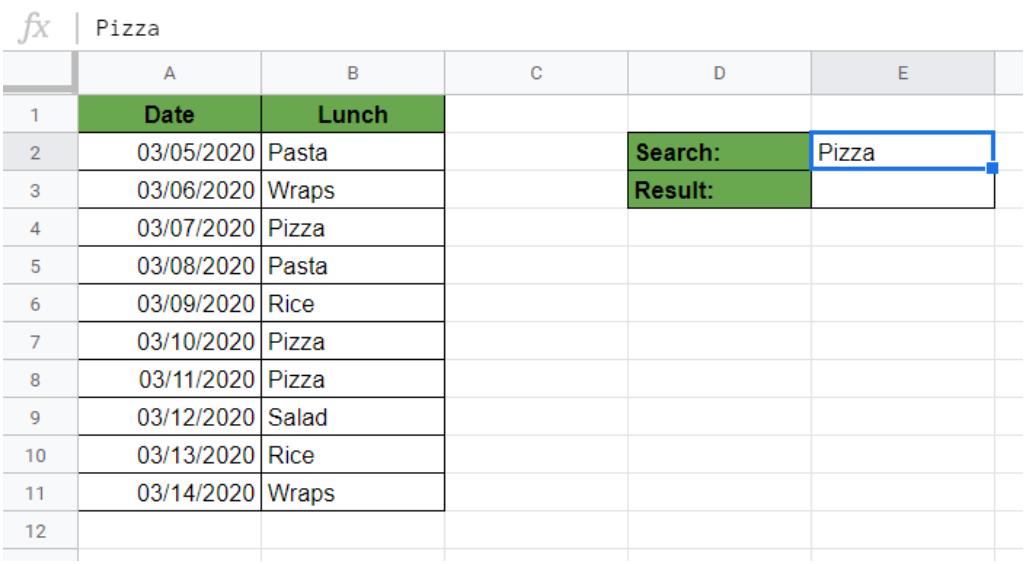Select the search cell containing Pizza
This screenshot has width=1024, height=564.
pyautogui.click(x=903, y=153)
